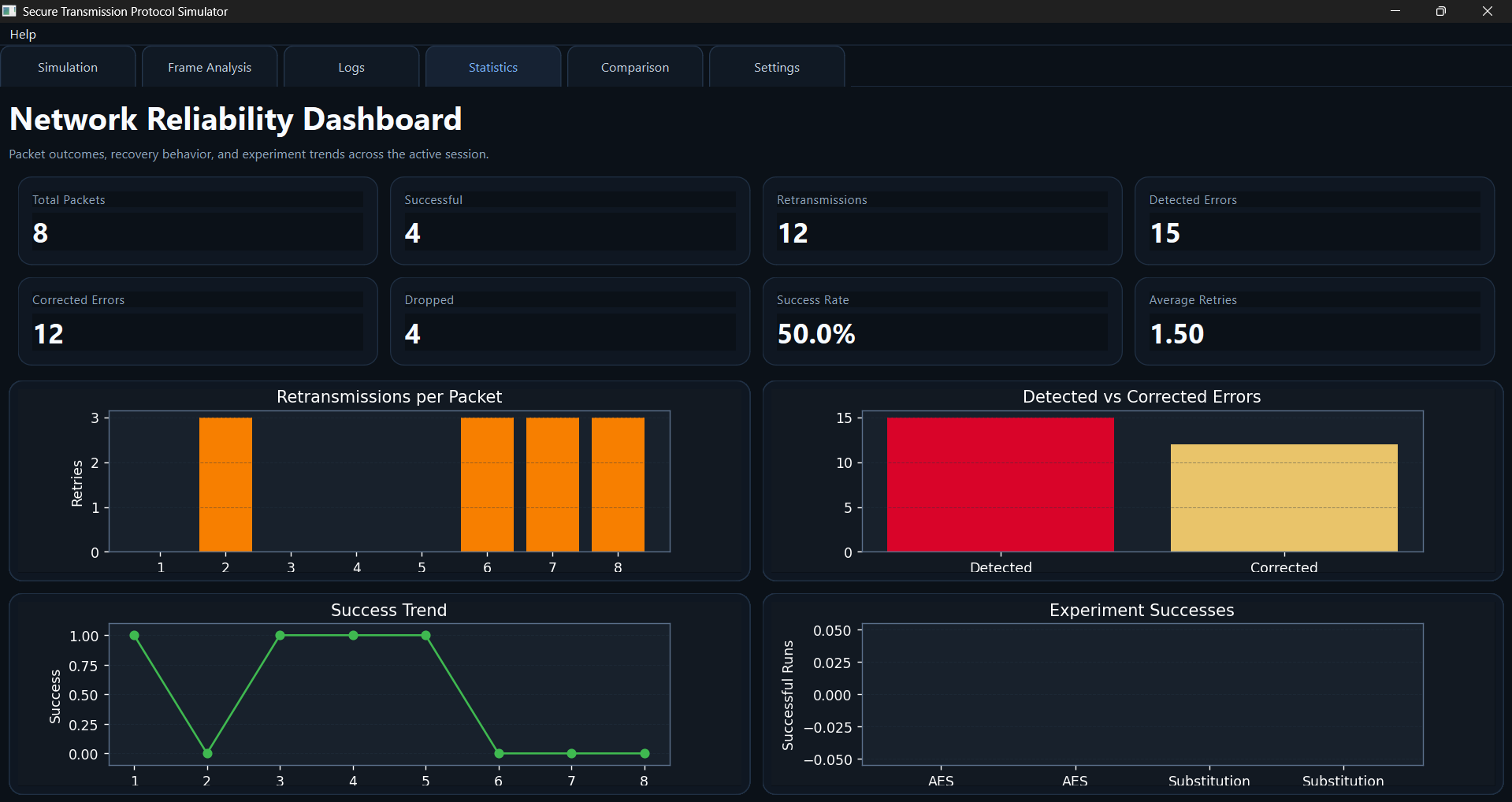Click the orange bar for packet 7
The width and height of the screenshot is (1512, 802).
click(x=552, y=485)
